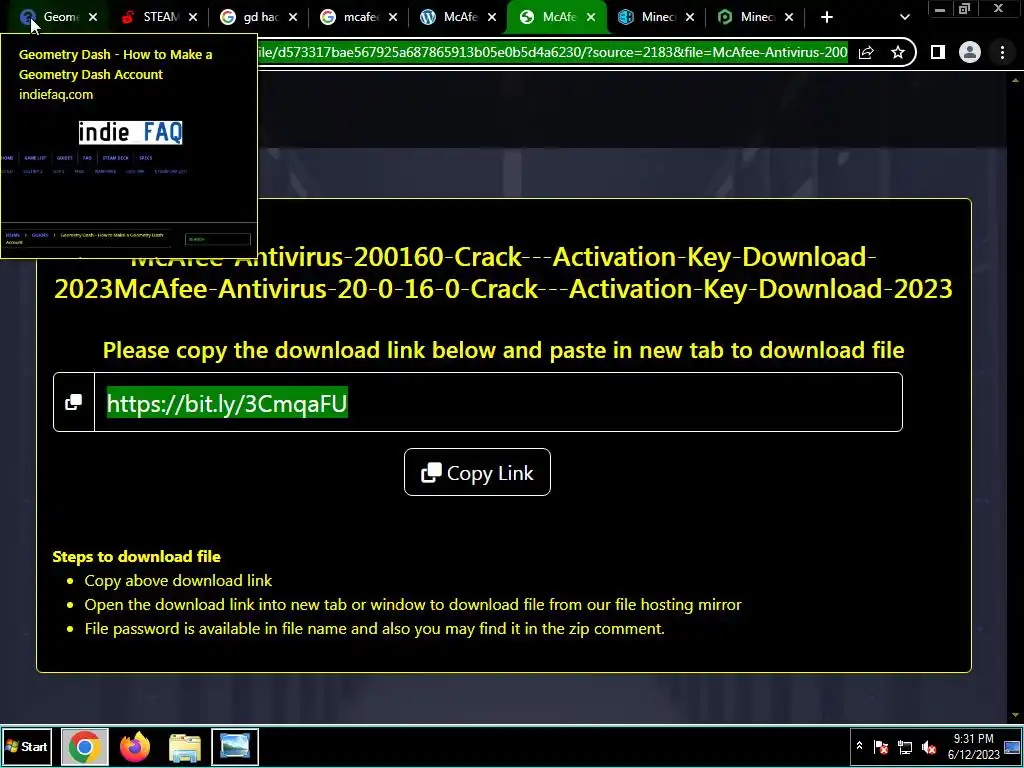
Task: Click the page's vertical scrollbar up arrow
Action: pyautogui.click(x=1016, y=80)
